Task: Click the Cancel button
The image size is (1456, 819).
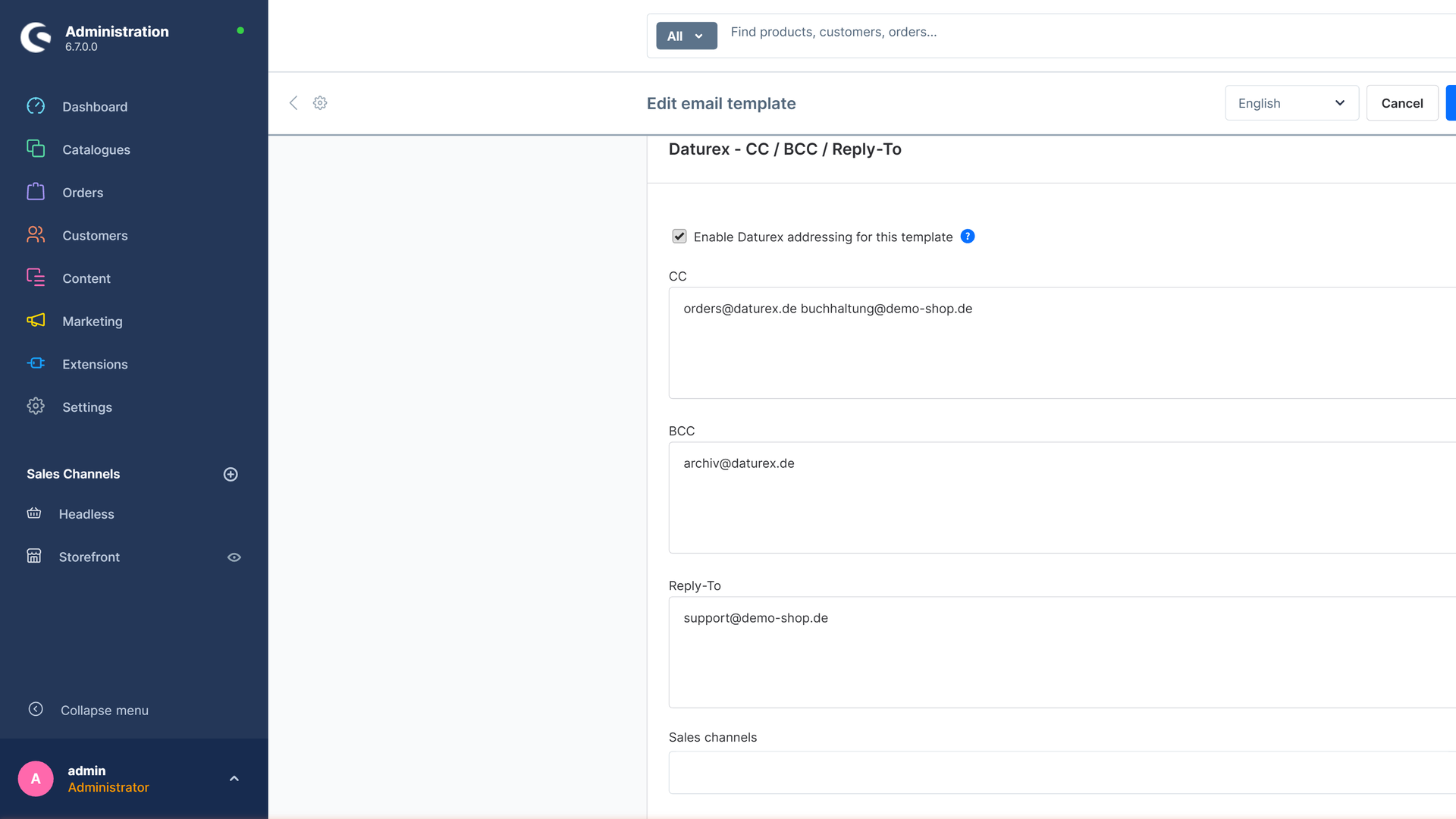Action: [1402, 103]
